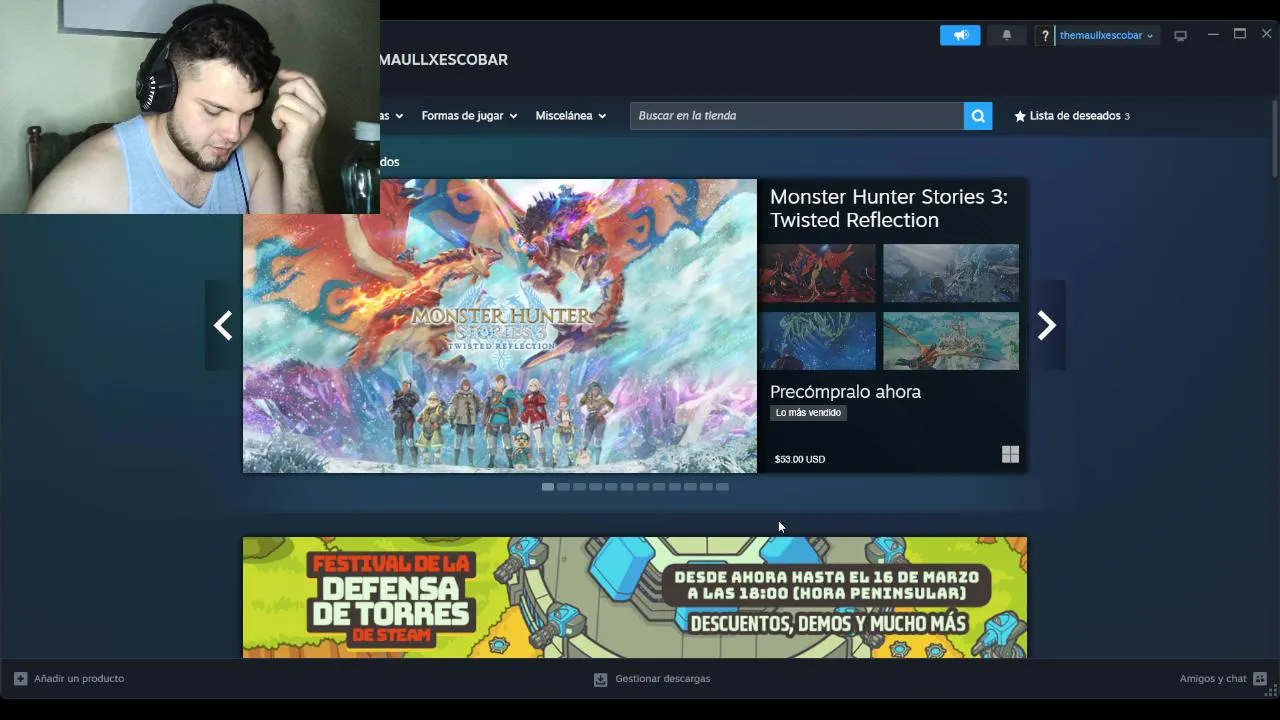This screenshot has height=720, width=1280.
Task: Click Monster Hunter Stories 3: Twisted Reflection title
Action: (889, 208)
